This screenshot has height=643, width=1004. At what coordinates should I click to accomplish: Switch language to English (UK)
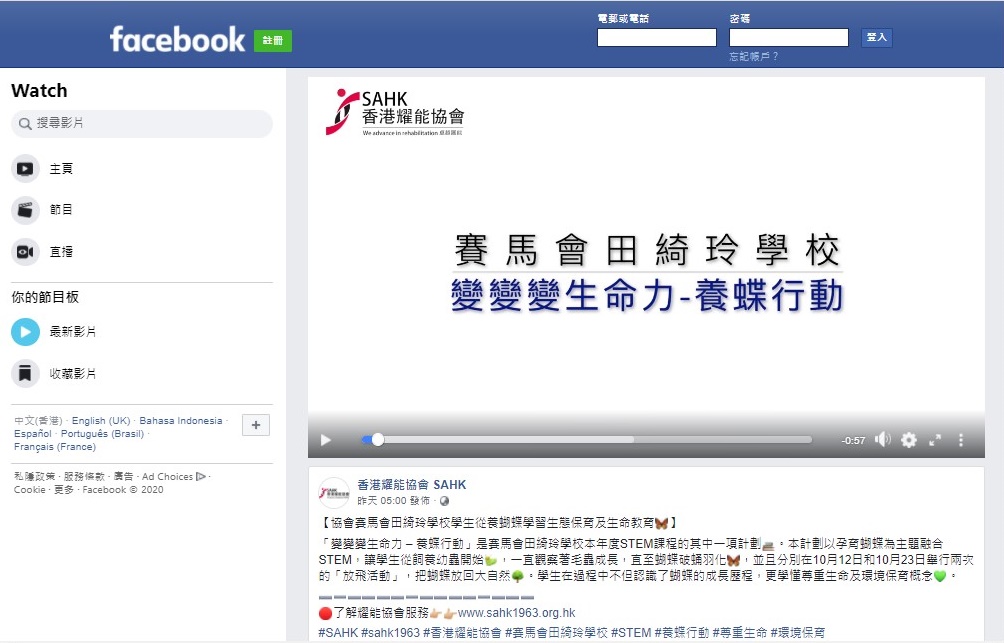101,421
